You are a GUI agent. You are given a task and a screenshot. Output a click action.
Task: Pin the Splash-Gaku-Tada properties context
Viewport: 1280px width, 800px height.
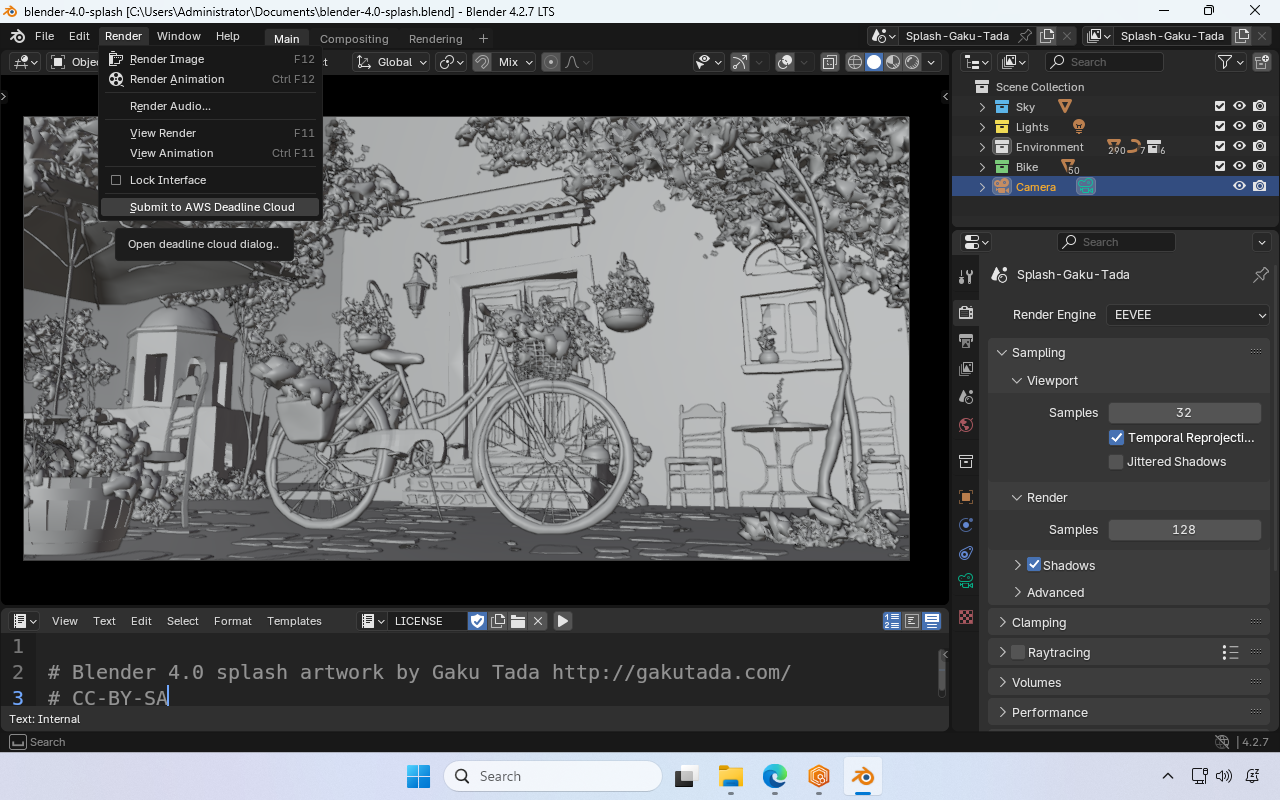tap(1261, 274)
